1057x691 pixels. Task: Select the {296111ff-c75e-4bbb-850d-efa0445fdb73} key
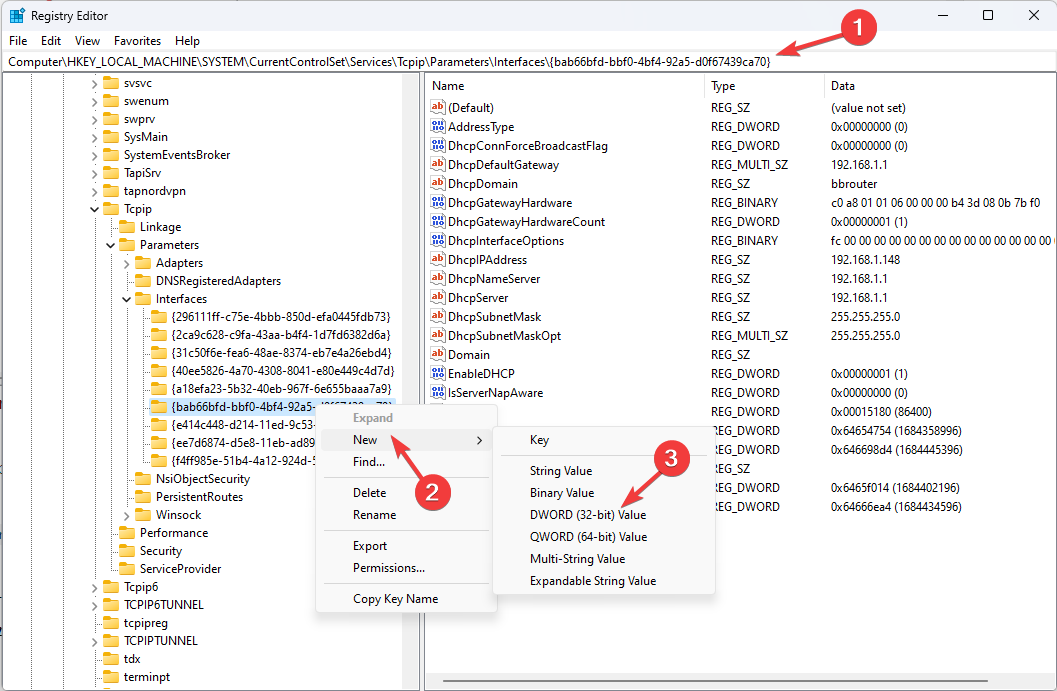click(x=280, y=317)
